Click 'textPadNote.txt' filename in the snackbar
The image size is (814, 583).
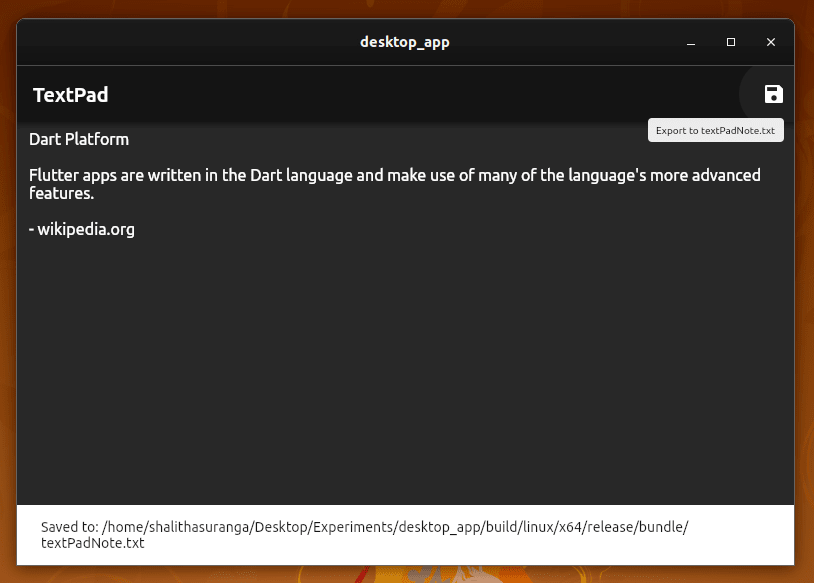pos(93,543)
